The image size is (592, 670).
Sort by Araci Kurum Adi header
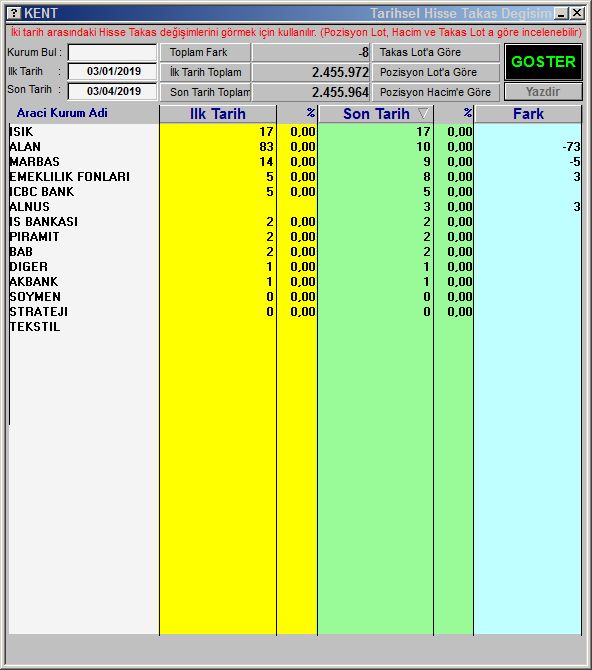coord(62,113)
